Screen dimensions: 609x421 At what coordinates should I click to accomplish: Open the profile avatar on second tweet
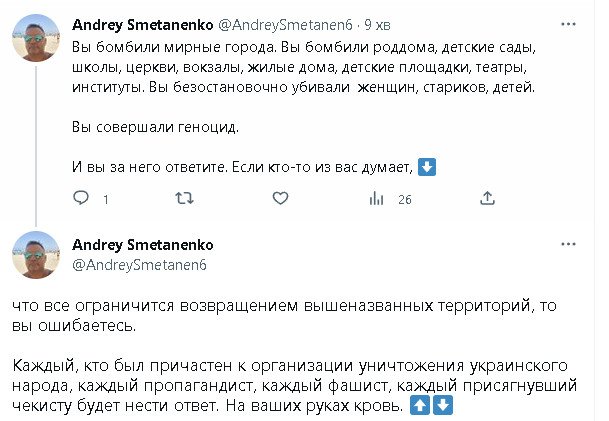point(35,254)
